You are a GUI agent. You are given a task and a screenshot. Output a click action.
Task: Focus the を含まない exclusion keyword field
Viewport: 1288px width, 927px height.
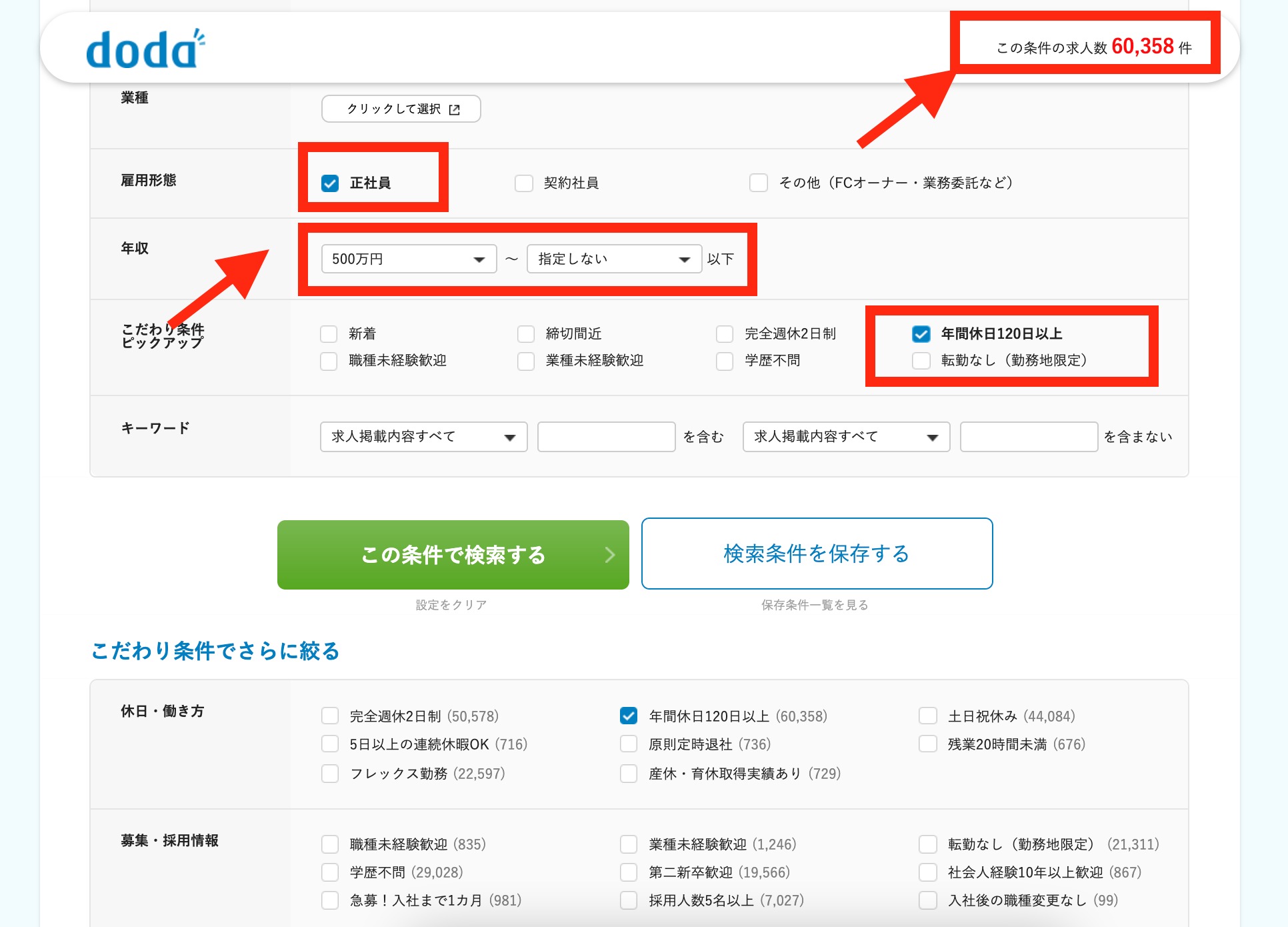click(x=1028, y=437)
